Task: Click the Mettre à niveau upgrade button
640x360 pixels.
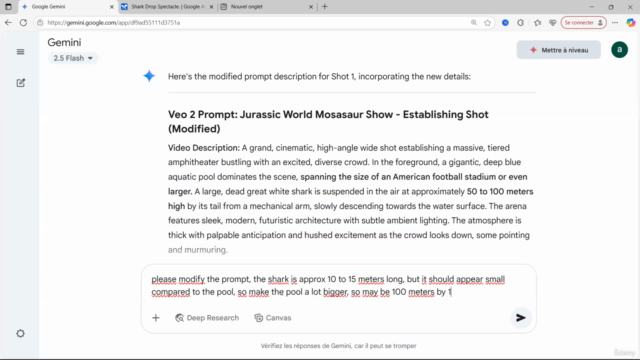Action: click(558, 50)
